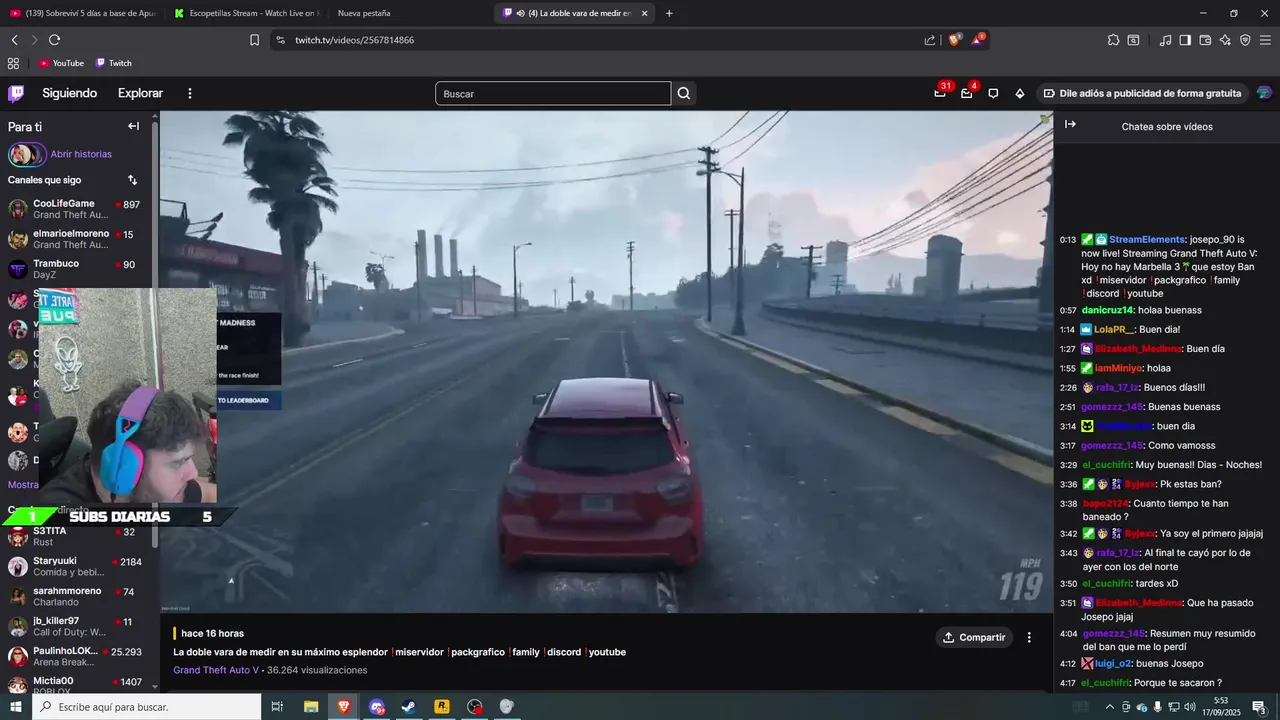Click the packgrafico link in video title

point(476,652)
